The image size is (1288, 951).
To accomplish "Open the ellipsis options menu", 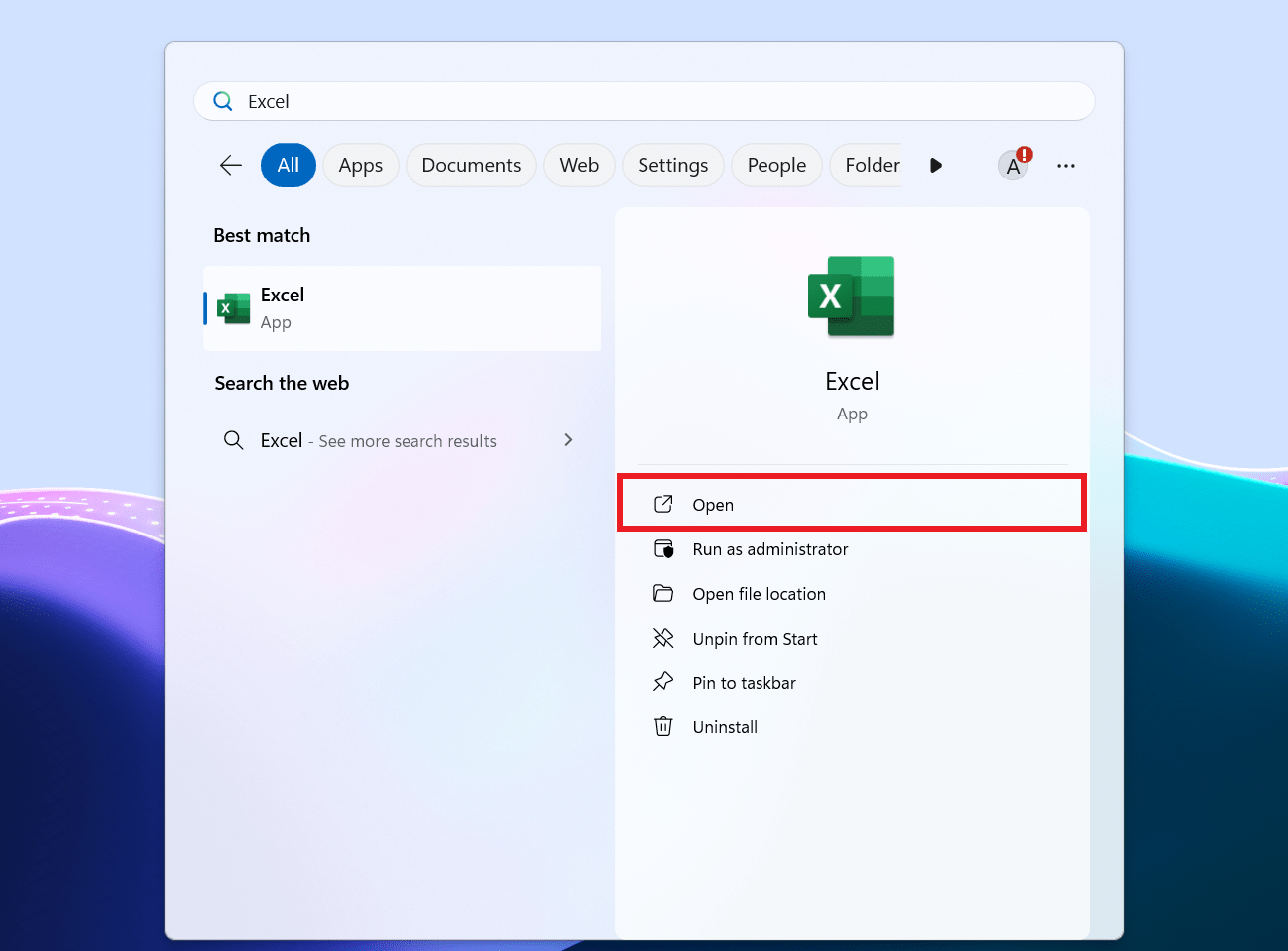I will (x=1066, y=165).
